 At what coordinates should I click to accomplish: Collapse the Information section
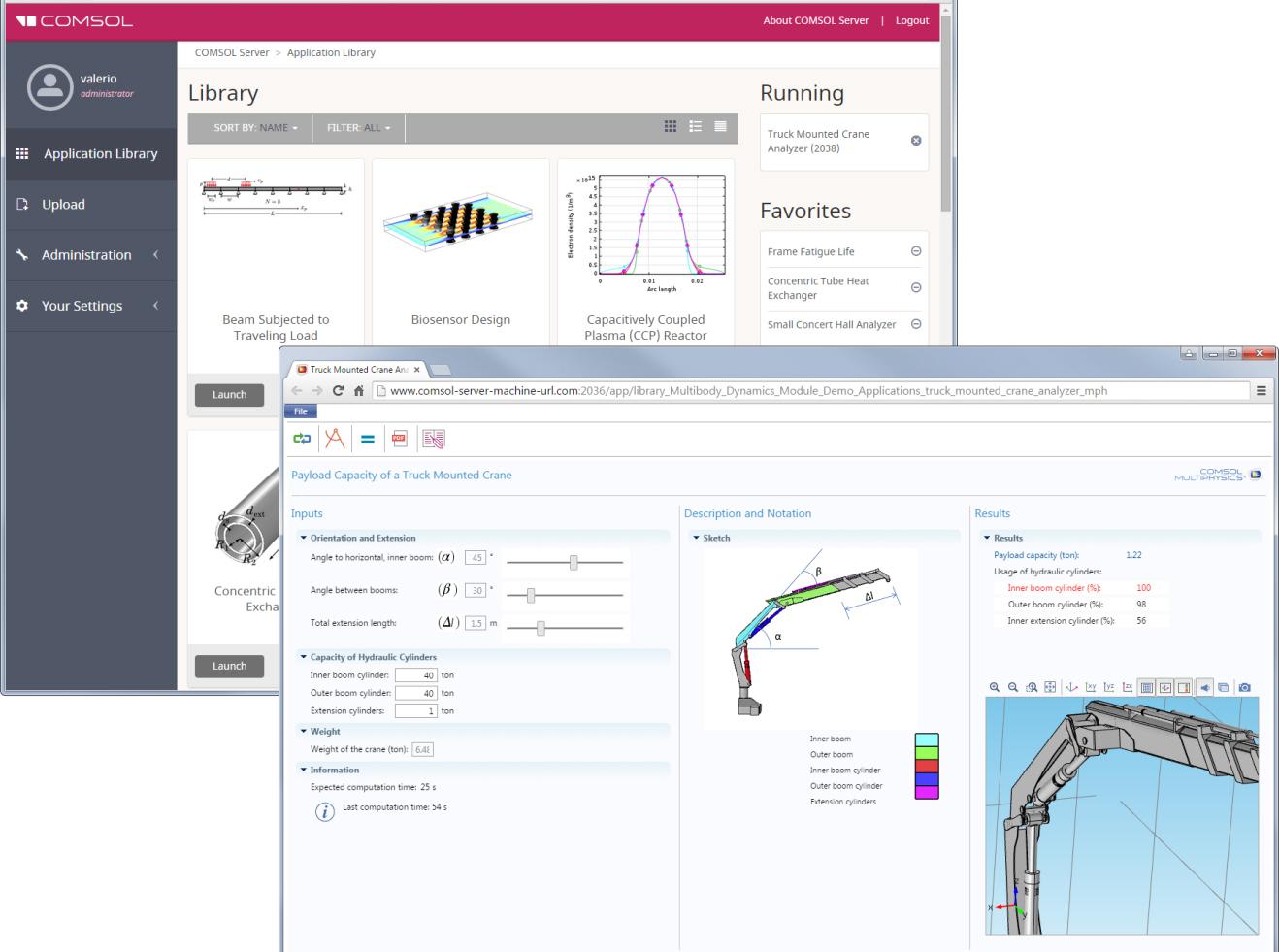point(304,770)
